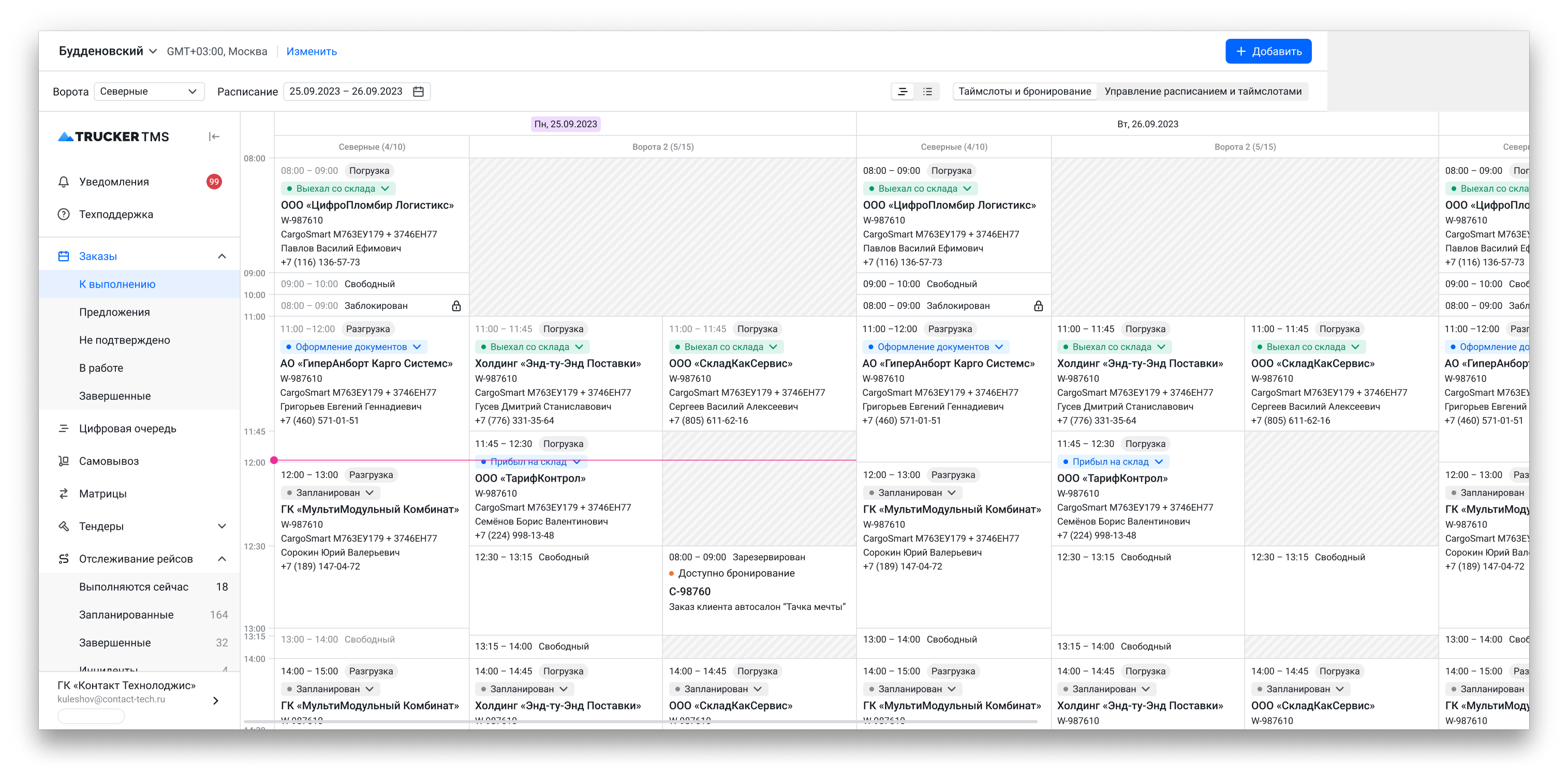Open the Ворота Северные dropdown
Image resolution: width=1568 pixels, height=776 pixels.
(x=149, y=91)
